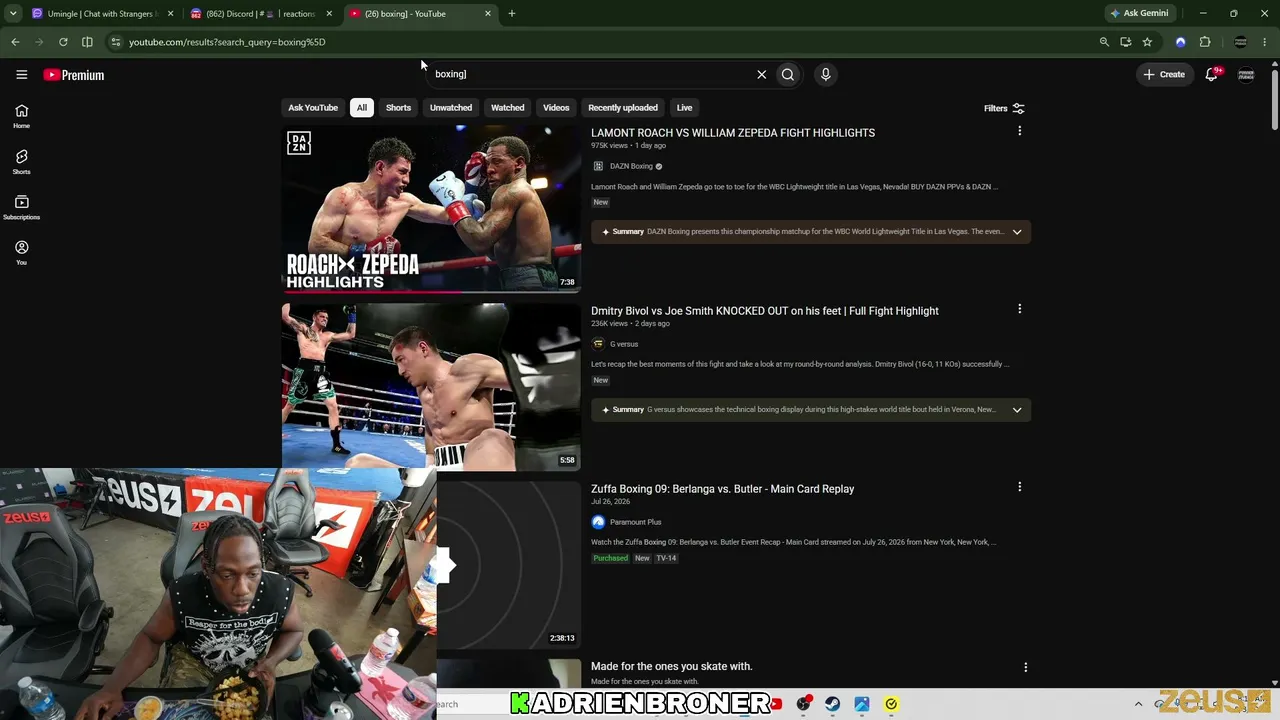Open more actions for Roach vs Zepeda video
This screenshot has height=720, width=1280.
click(1019, 131)
